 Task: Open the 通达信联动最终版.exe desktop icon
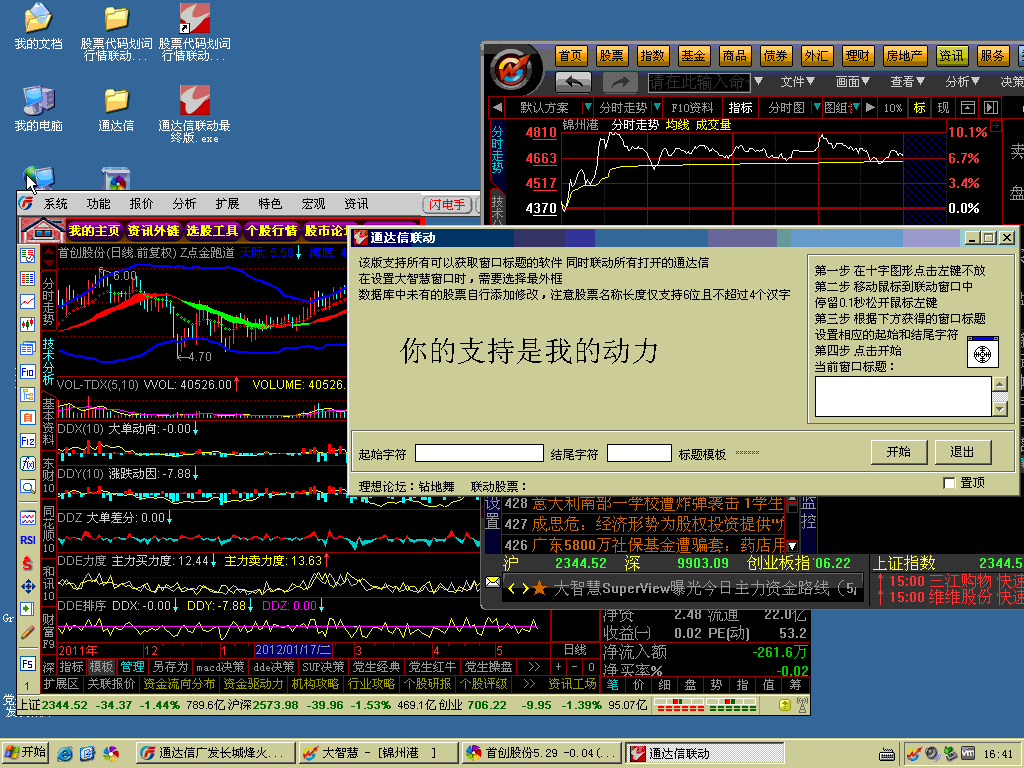[x=194, y=113]
